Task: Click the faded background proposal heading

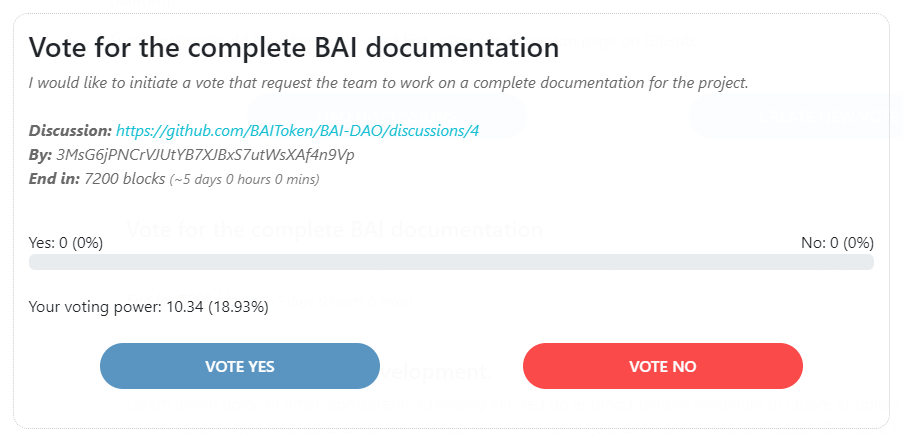Action: point(335,230)
